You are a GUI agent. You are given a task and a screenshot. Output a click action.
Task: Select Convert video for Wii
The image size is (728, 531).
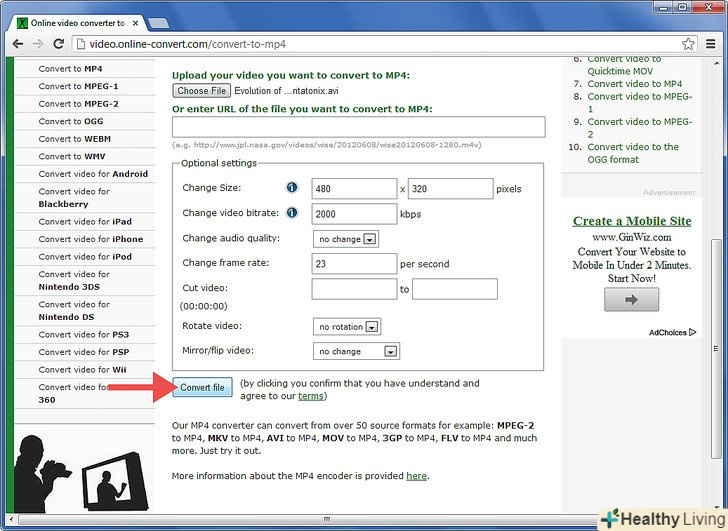point(84,370)
